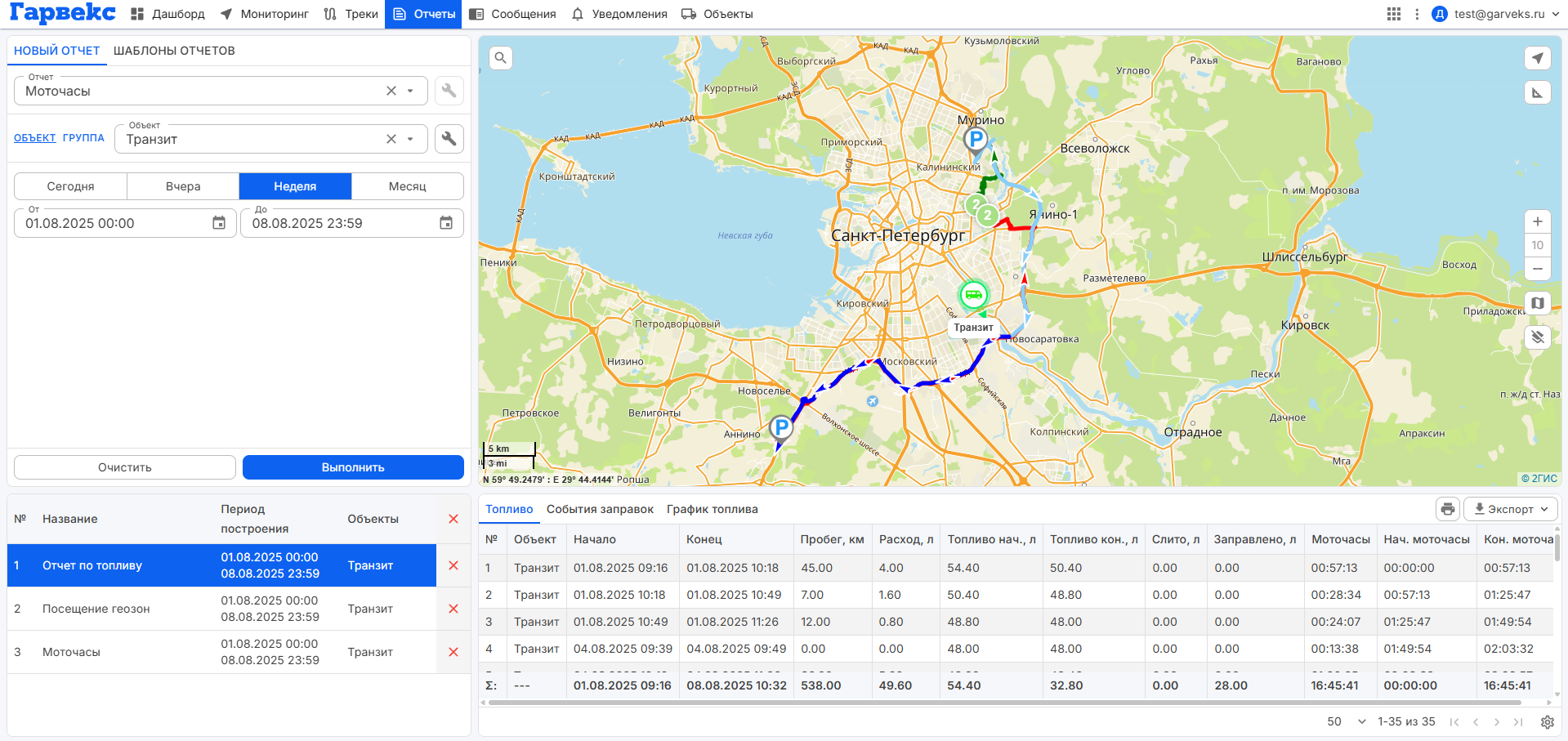This screenshot has height=741, width=1568.
Task: Zoom out the map with minus
Action: click(1538, 269)
